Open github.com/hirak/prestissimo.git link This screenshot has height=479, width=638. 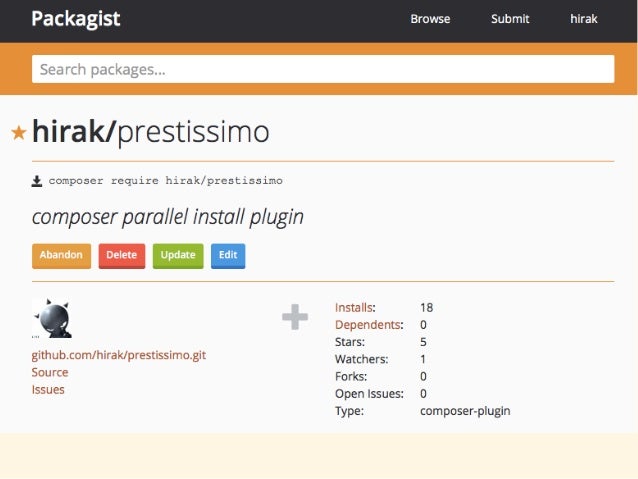click(x=119, y=355)
